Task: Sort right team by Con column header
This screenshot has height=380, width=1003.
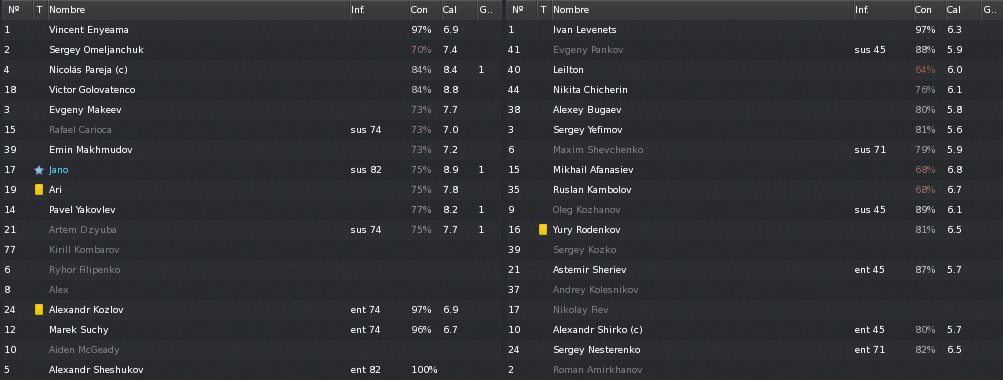Action: (929, 10)
